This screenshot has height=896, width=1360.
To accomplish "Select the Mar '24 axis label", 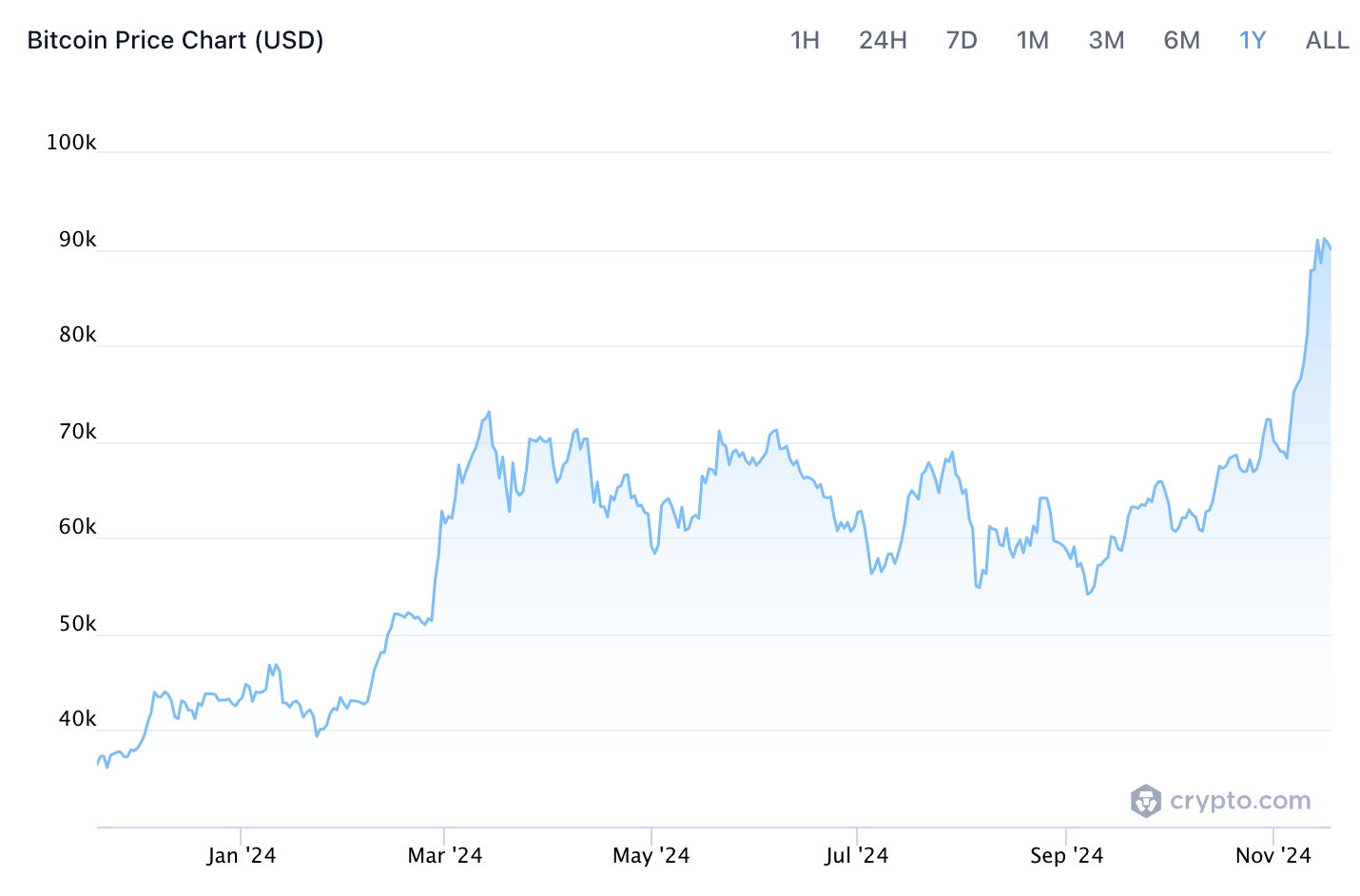I will click(x=444, y=855).
